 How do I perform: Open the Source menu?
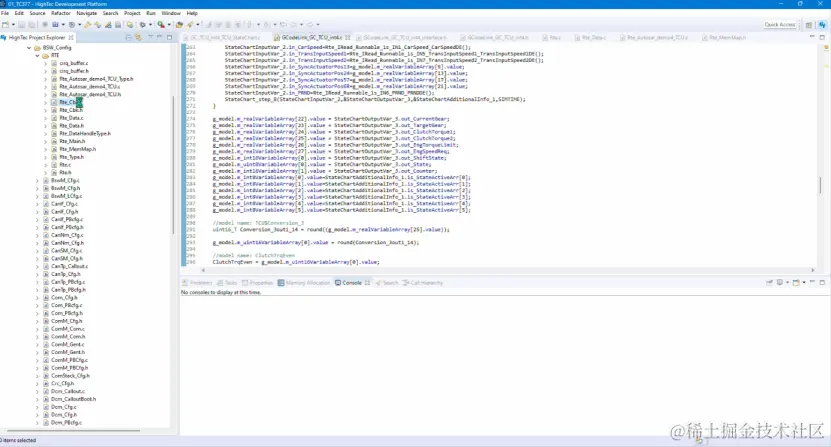coord(37,13)
